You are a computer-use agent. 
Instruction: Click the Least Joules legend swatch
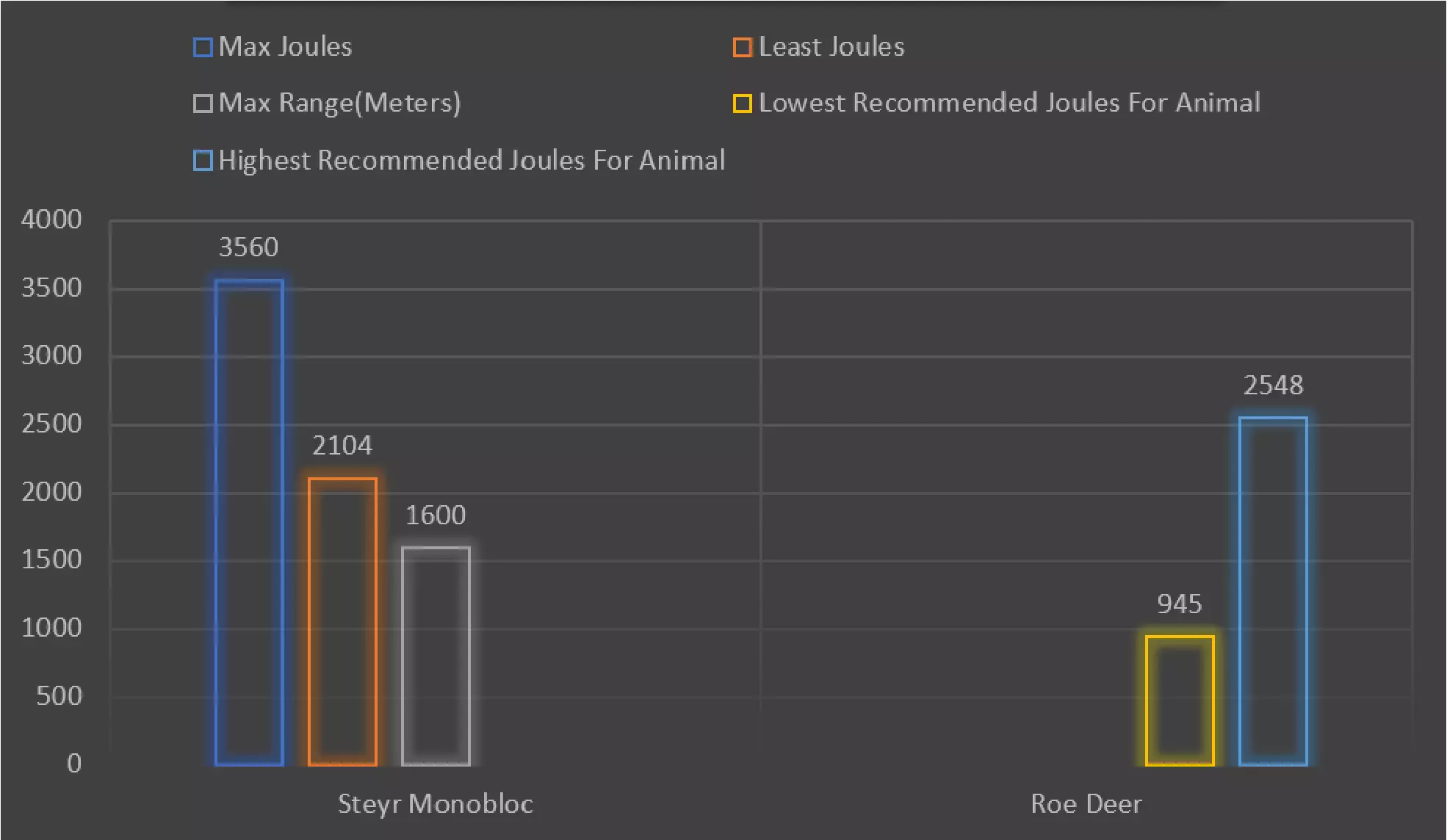743,48
